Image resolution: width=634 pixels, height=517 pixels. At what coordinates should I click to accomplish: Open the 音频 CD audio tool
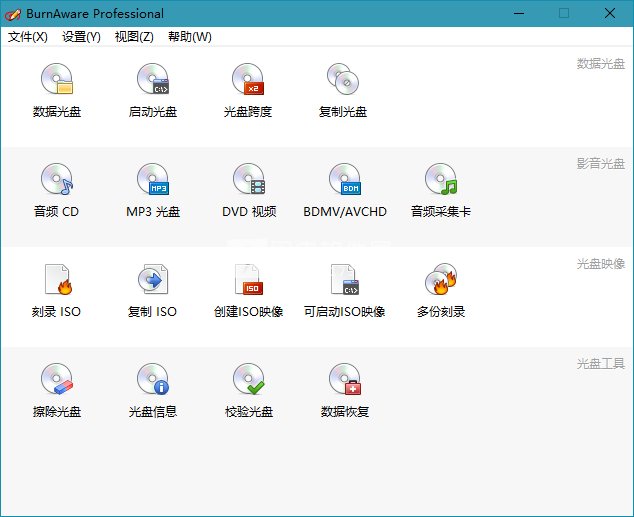(x=56, y=190)
